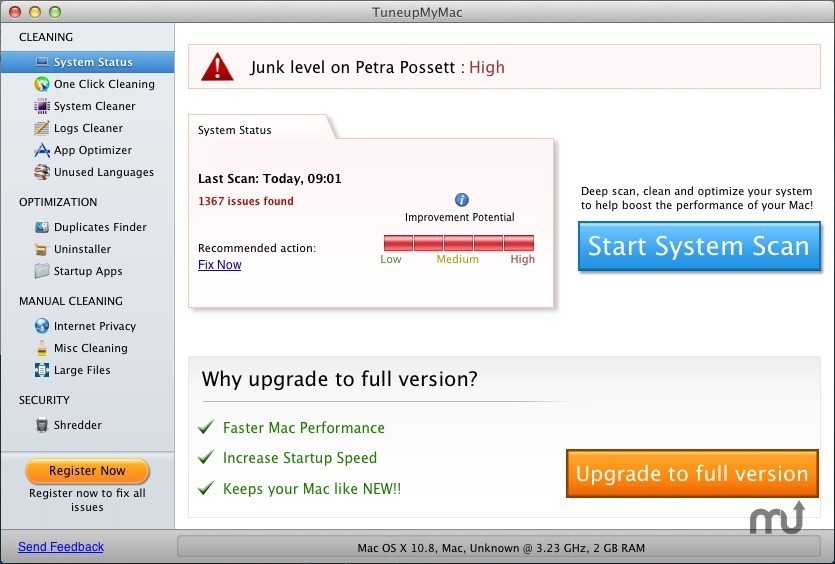Click the Improvement Potential info icon
This screenshot has height=564, width=835.
pyautogui.click(x=462, y=200)
